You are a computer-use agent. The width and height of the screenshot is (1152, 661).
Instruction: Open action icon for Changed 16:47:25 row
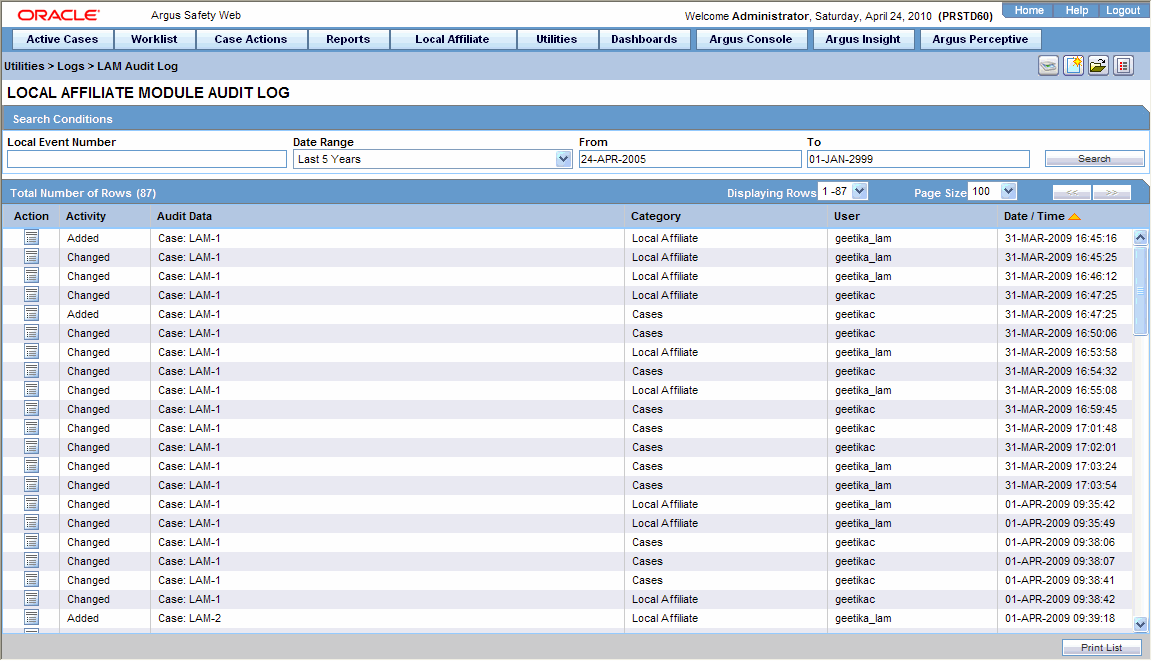pos(31,295)
